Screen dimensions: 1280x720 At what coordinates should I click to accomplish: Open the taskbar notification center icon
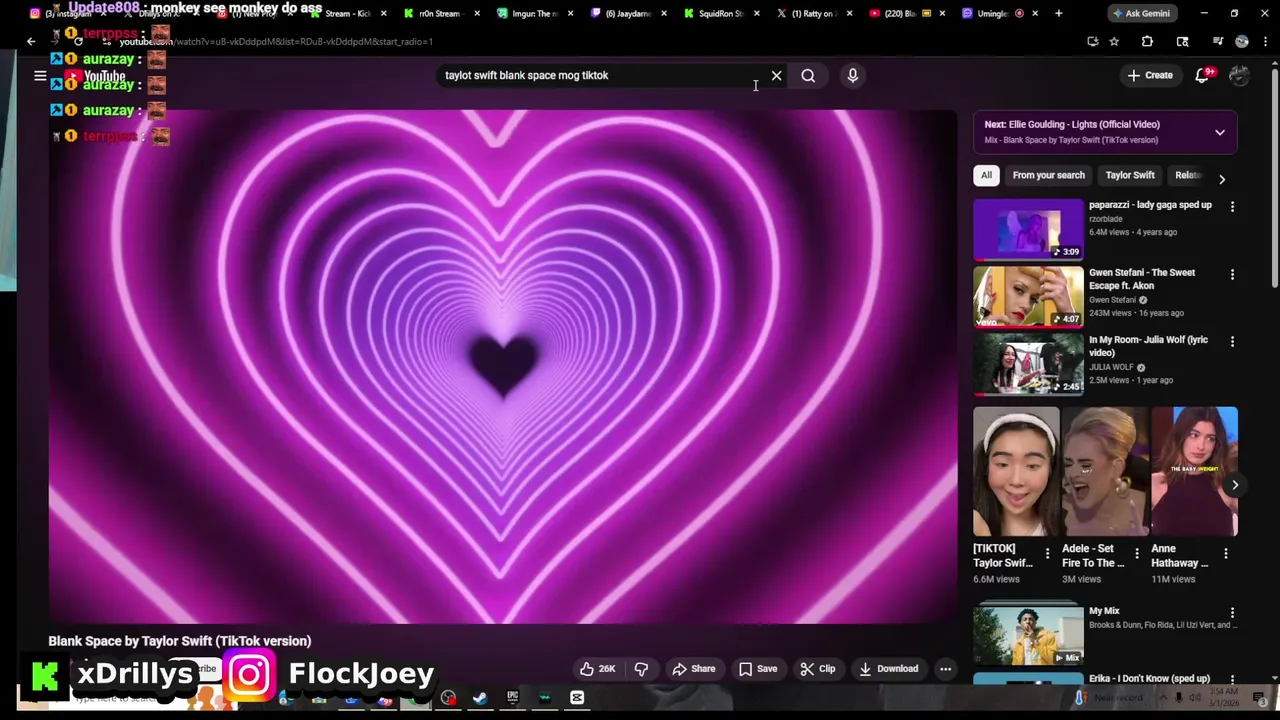[1259, 698]
